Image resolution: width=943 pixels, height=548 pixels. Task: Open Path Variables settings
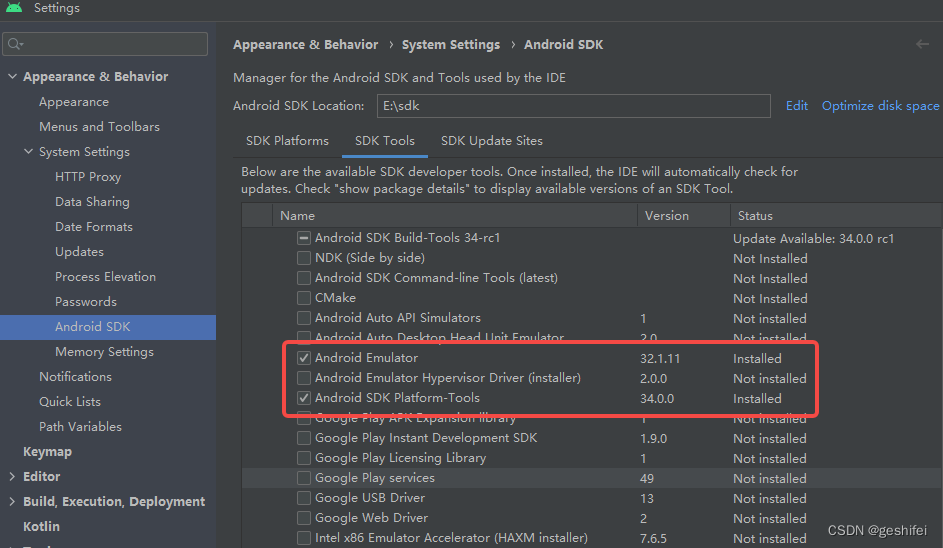point(81,426)
